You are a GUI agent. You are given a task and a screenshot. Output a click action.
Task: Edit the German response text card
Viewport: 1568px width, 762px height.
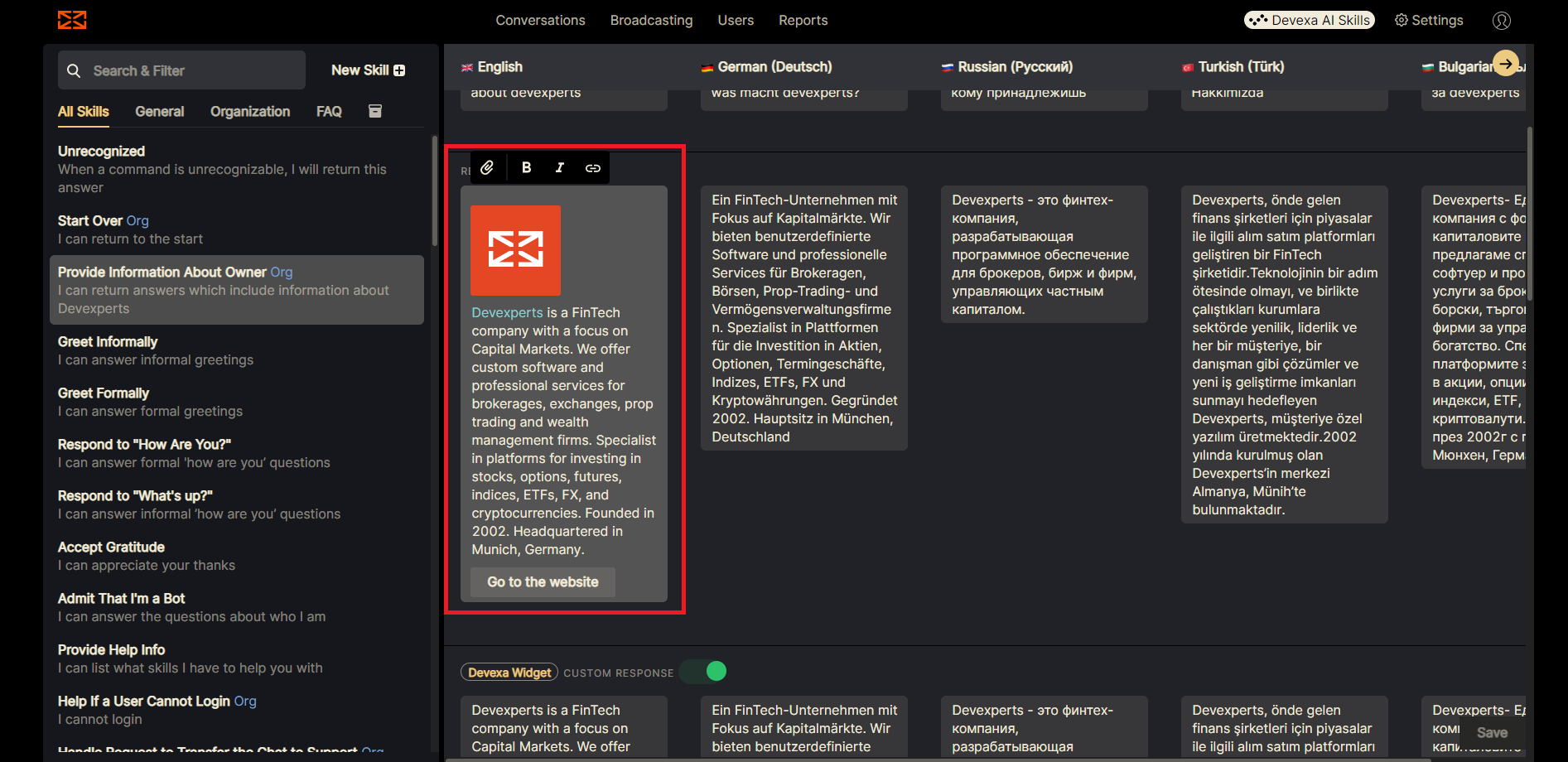804,318
